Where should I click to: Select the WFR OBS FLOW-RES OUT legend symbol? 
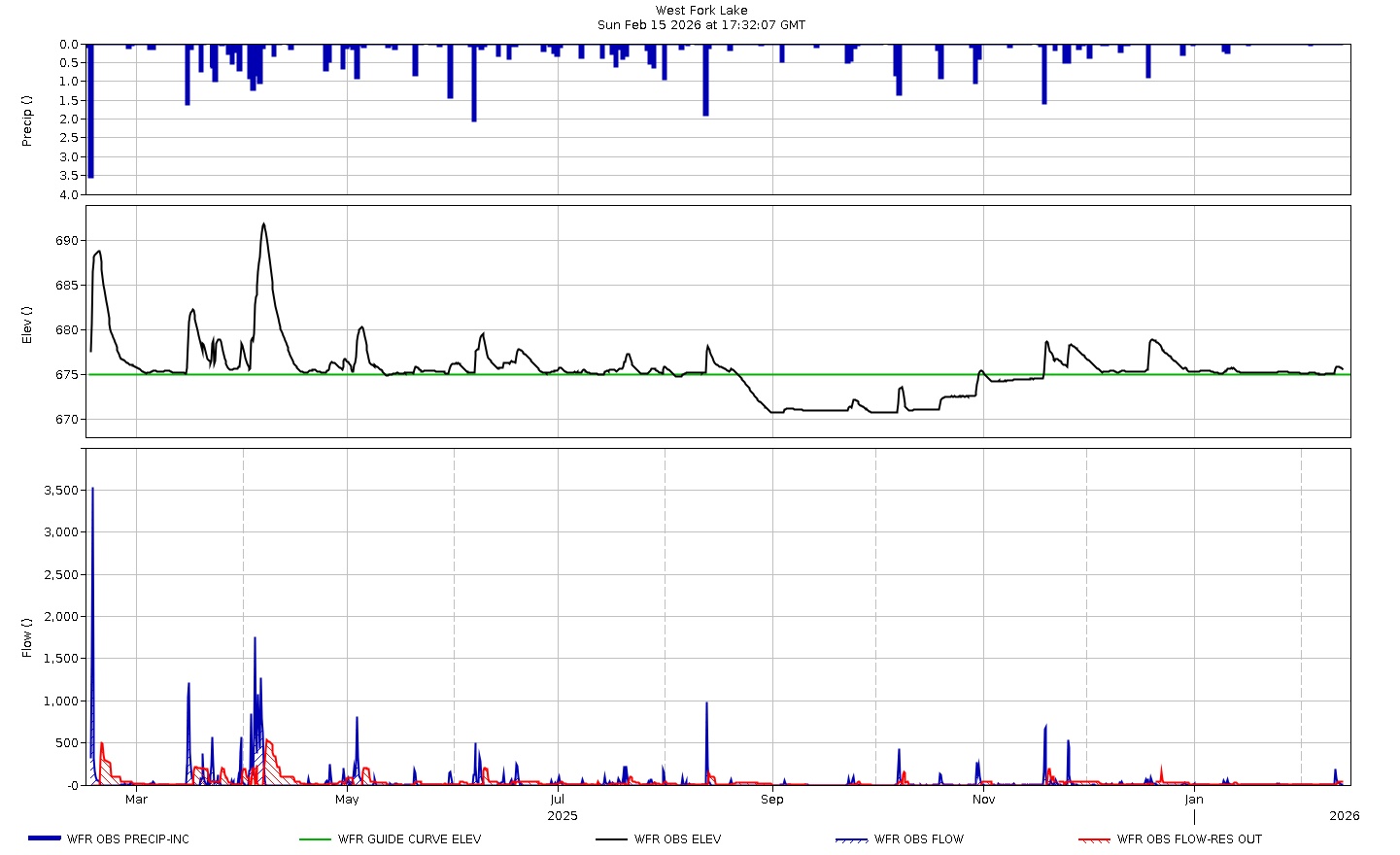pyautogui.click(x=1095, y=839)
